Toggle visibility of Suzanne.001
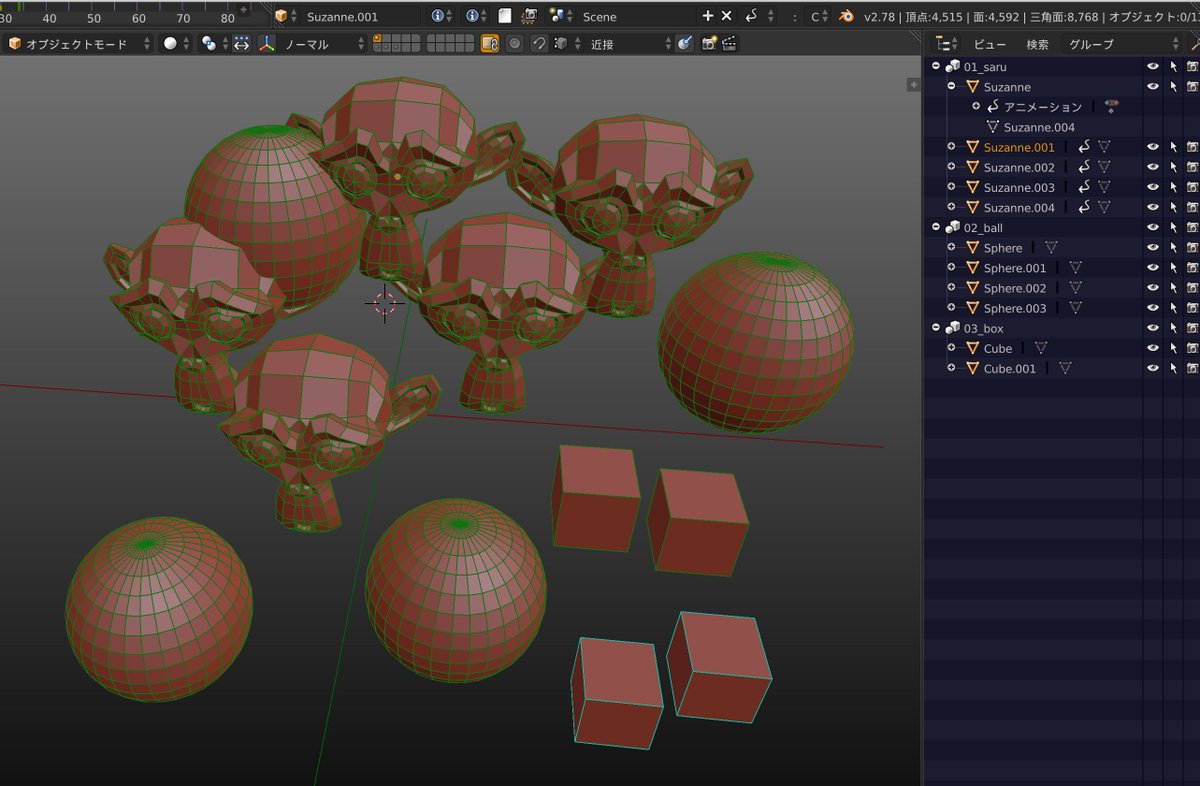 click(x=1153, y=147)
